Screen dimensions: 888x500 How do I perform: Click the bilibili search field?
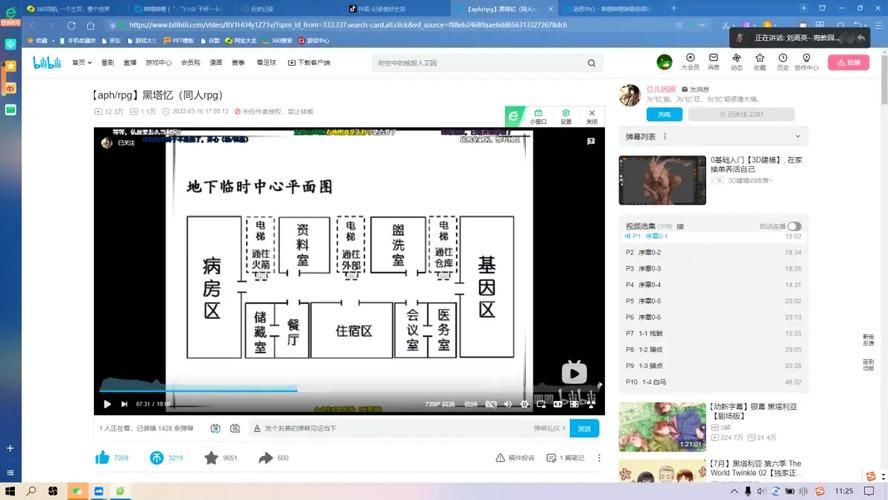pos(479,63)
